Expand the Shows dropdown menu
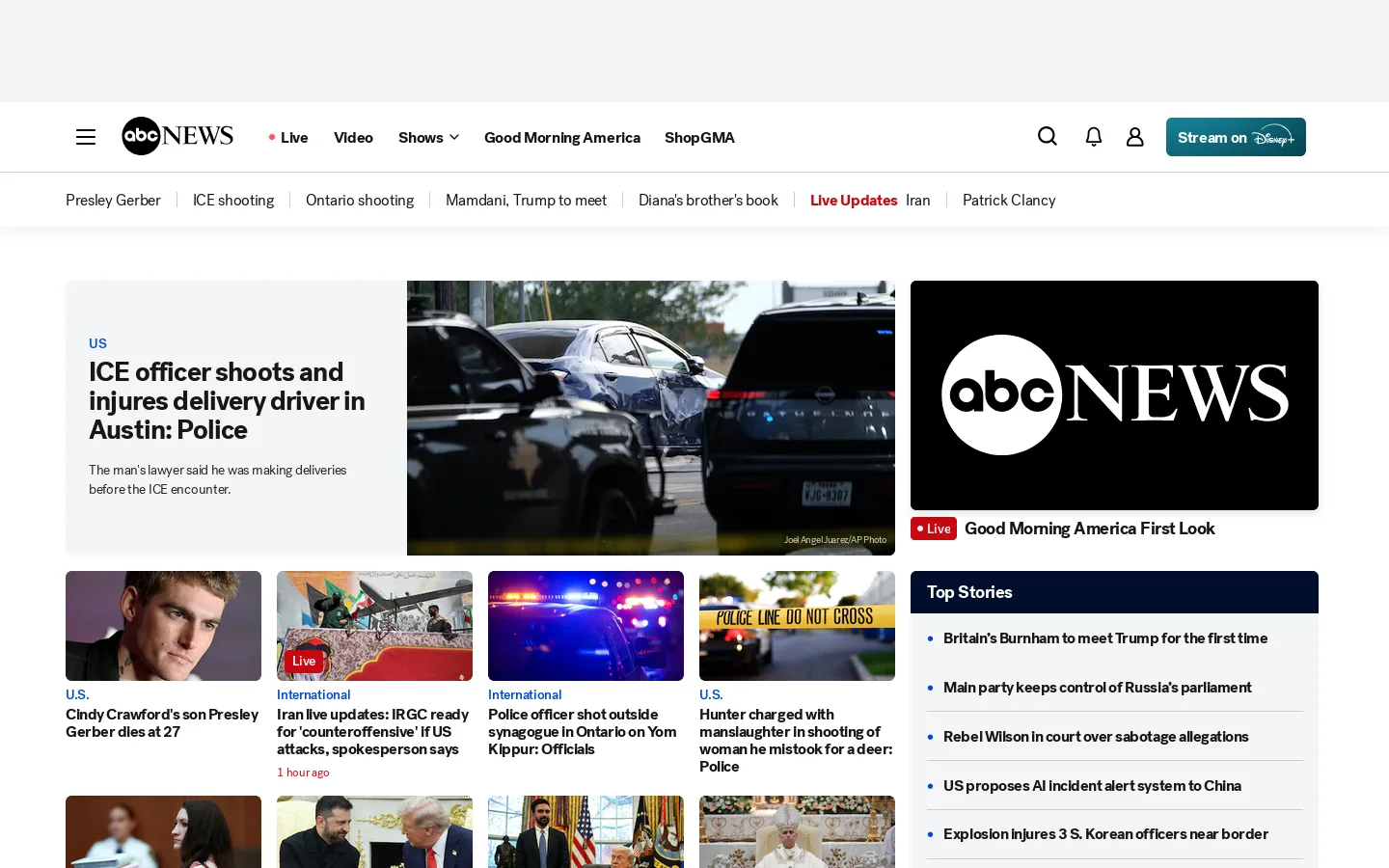Screen dimensions: 1389x868 pos(428,137)
